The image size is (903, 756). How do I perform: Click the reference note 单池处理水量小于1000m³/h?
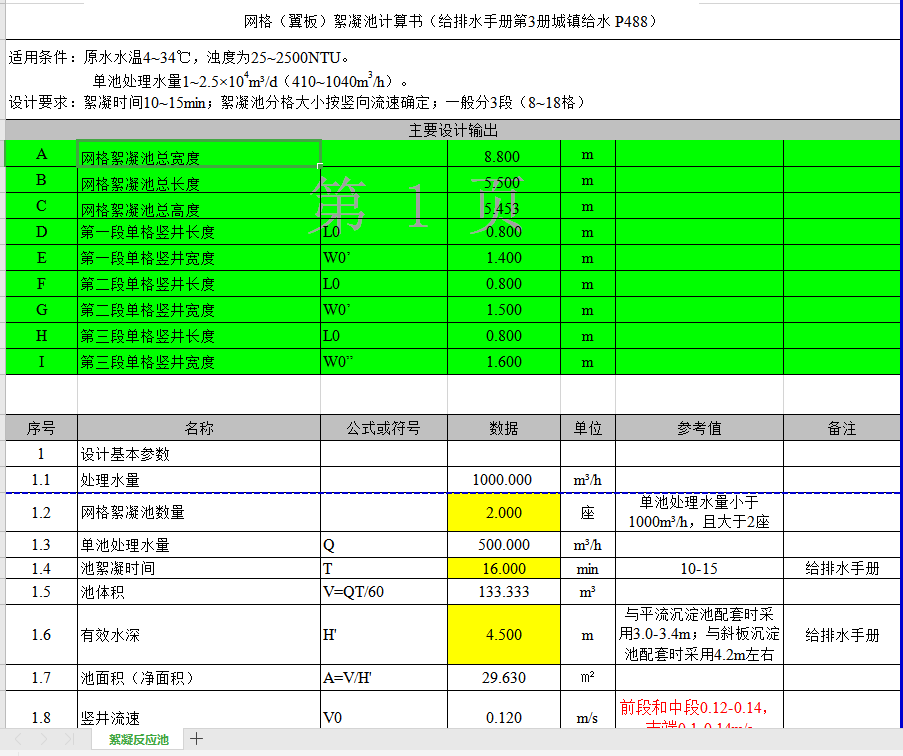[699, 512]
